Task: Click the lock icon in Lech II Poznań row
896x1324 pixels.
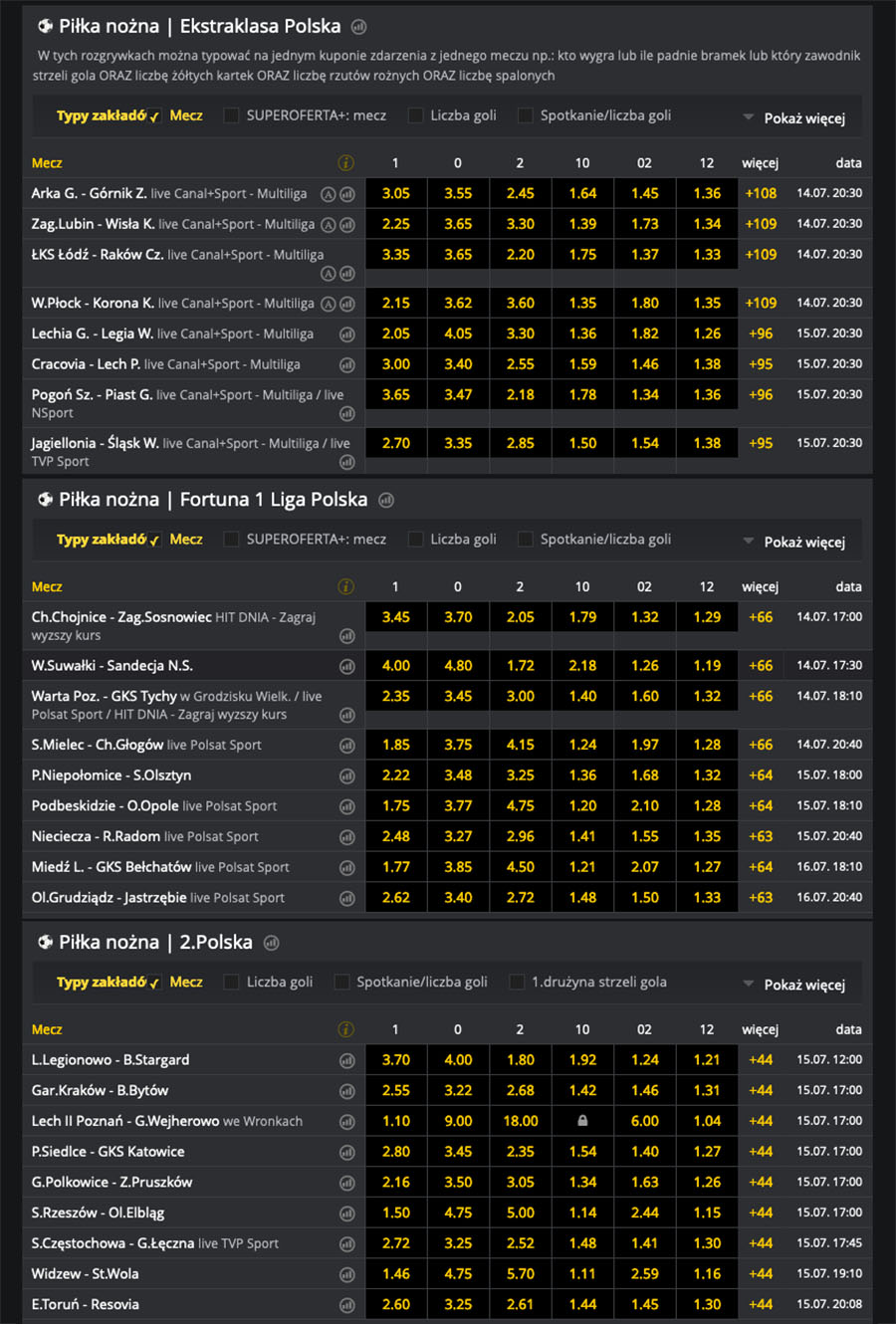Action: tap(582, 1121)
